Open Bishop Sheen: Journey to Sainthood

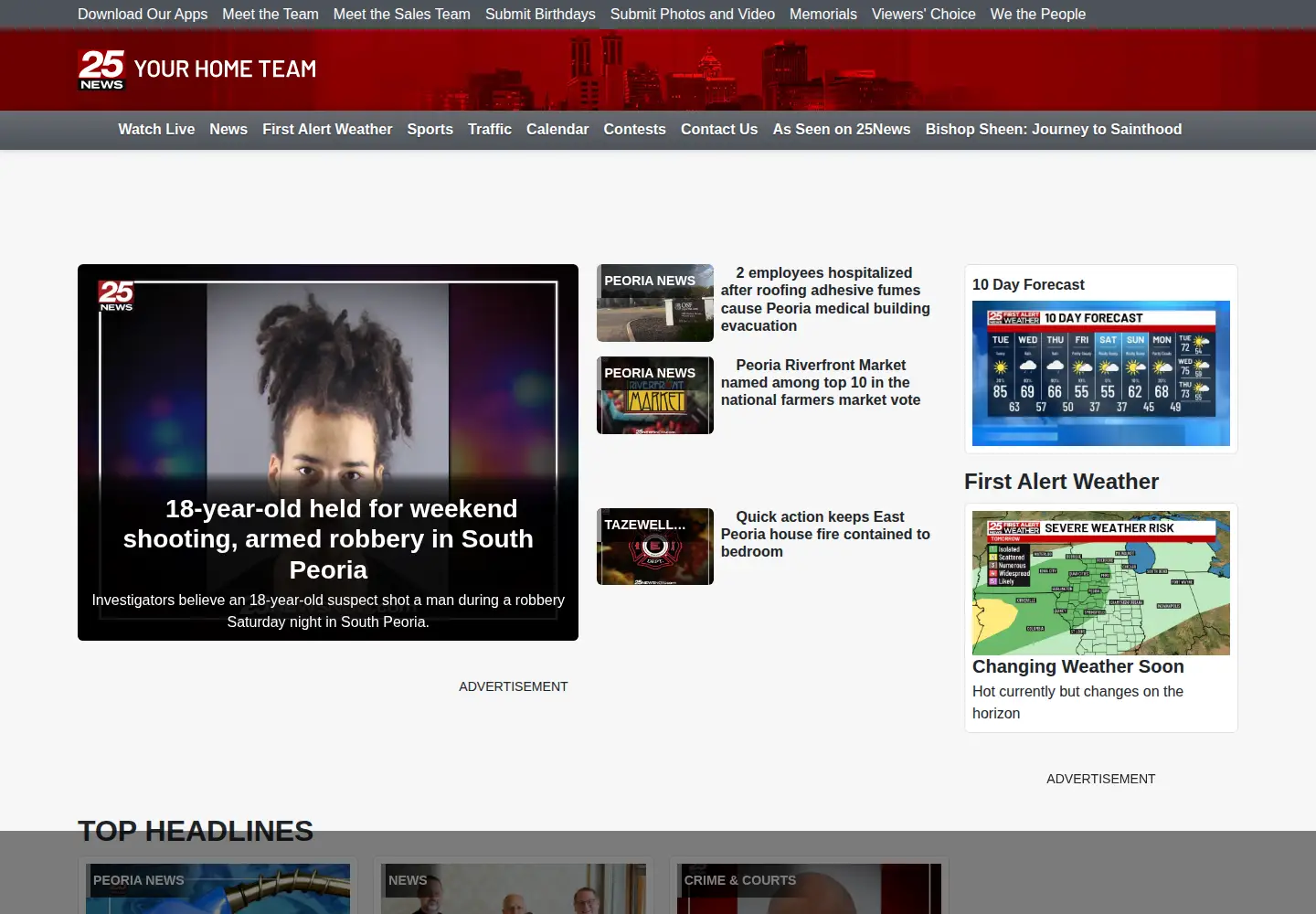(x=1054, y=130)
